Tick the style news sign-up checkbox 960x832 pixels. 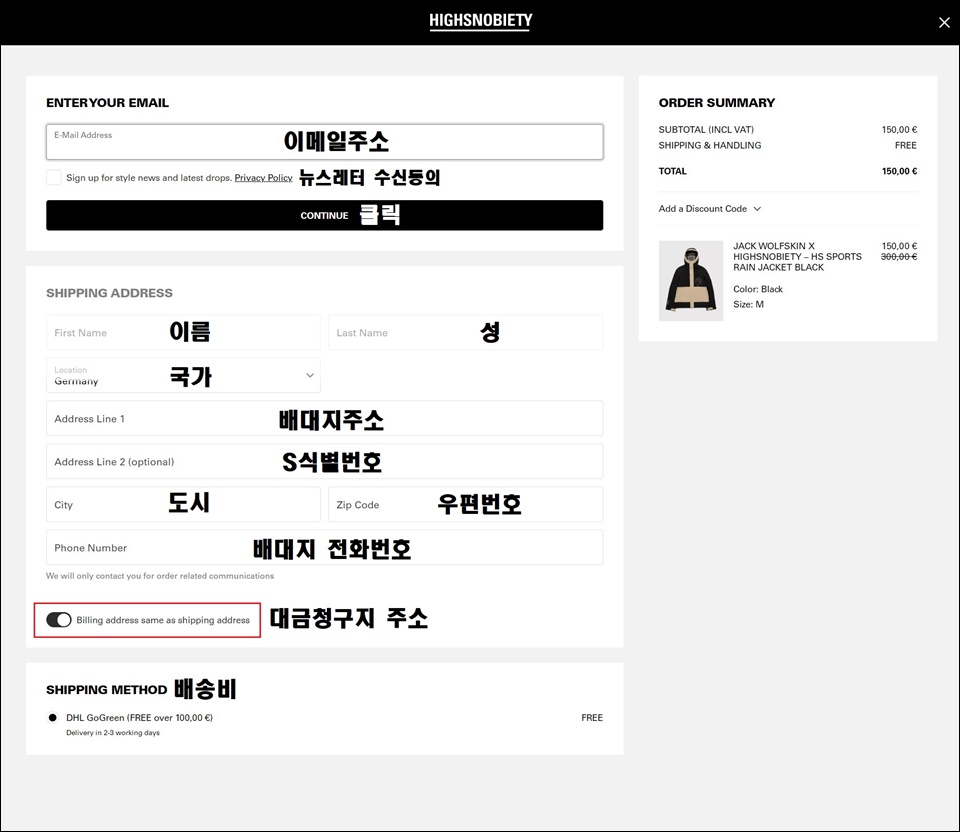pos(54,178)
